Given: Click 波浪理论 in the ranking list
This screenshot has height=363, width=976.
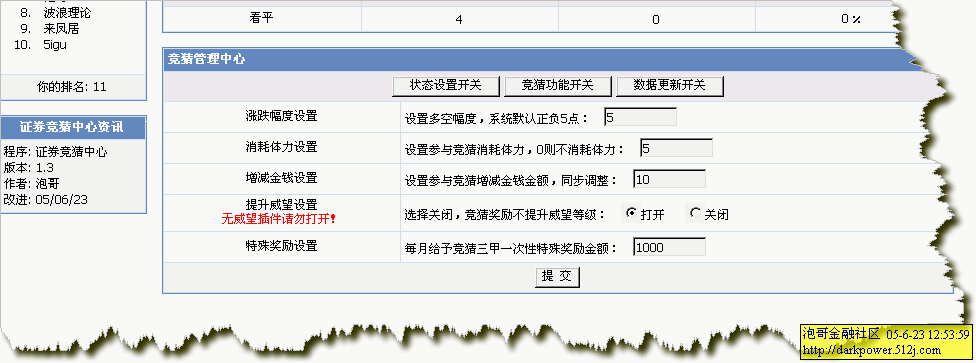Looking at the screenshot, I should pos(67,12).
